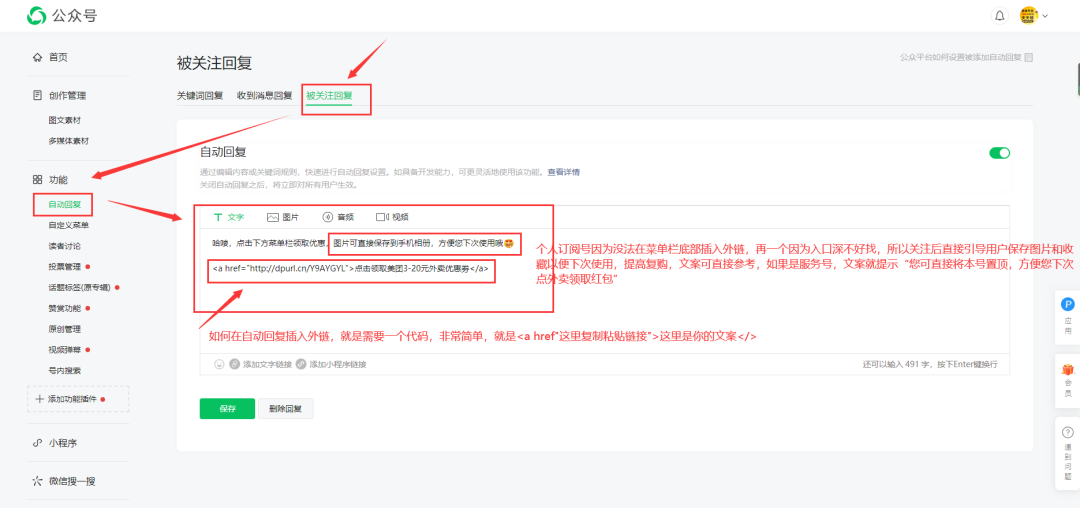
Task: Open the 会员 gift icon widget
Action: pyautogui.click(x=1067, y=380)
